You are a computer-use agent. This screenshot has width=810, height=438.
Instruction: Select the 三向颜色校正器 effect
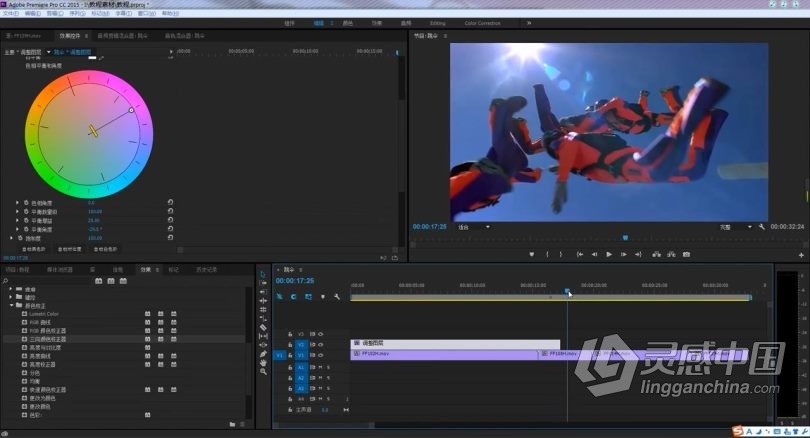(x=48, y=339)
